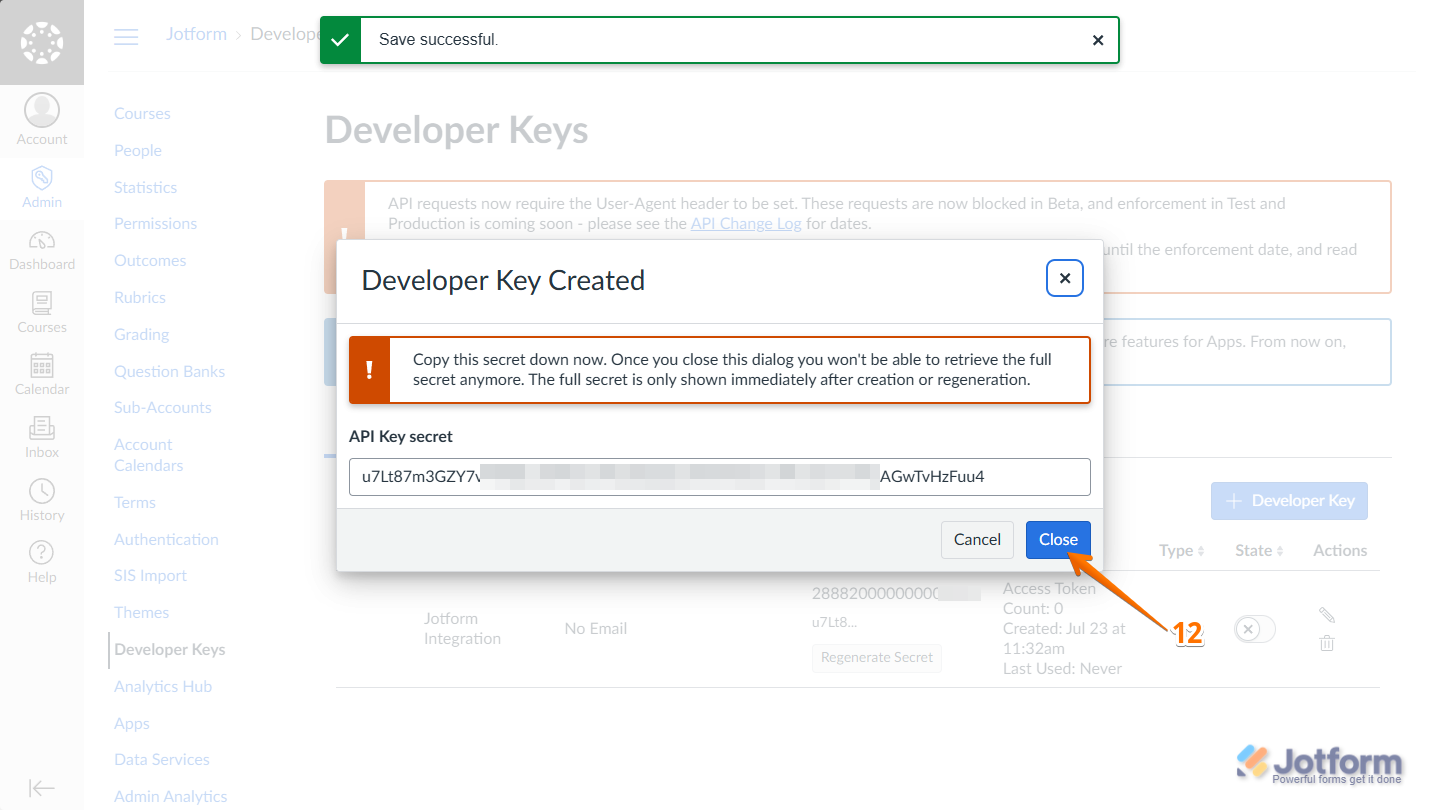Open Authentication in the admin menu
The height and width of the screenshot is (810, 1440).
click(166, 540)
